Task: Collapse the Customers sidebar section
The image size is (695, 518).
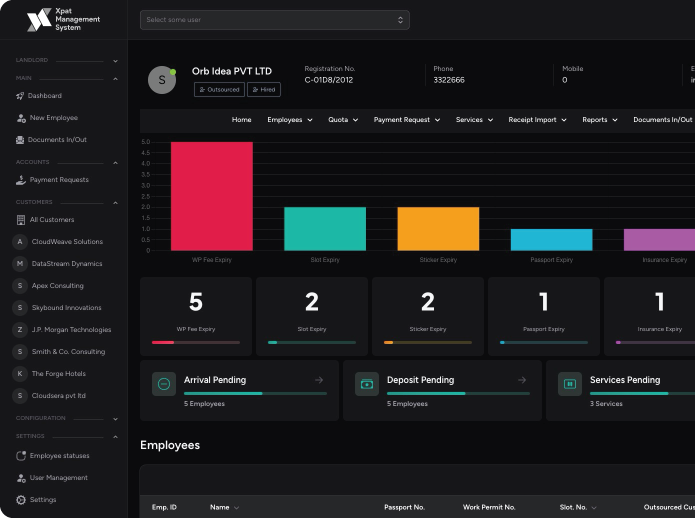Action: tap(115, 202)
